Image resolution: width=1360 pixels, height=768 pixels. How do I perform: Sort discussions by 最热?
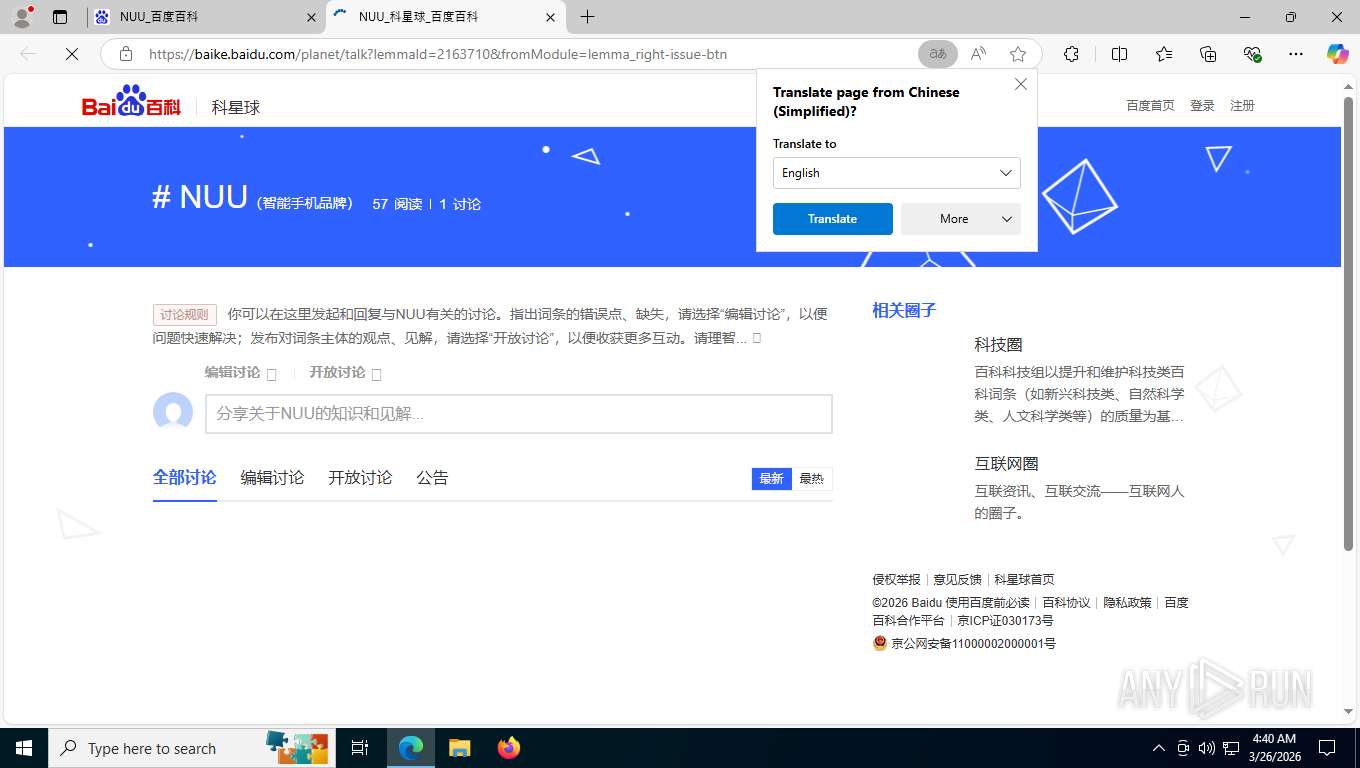point(811,479)
